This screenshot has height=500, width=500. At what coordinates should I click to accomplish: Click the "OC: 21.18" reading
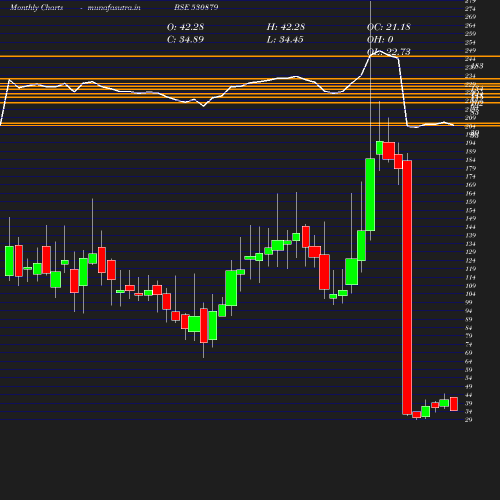[x=389, y=27]
